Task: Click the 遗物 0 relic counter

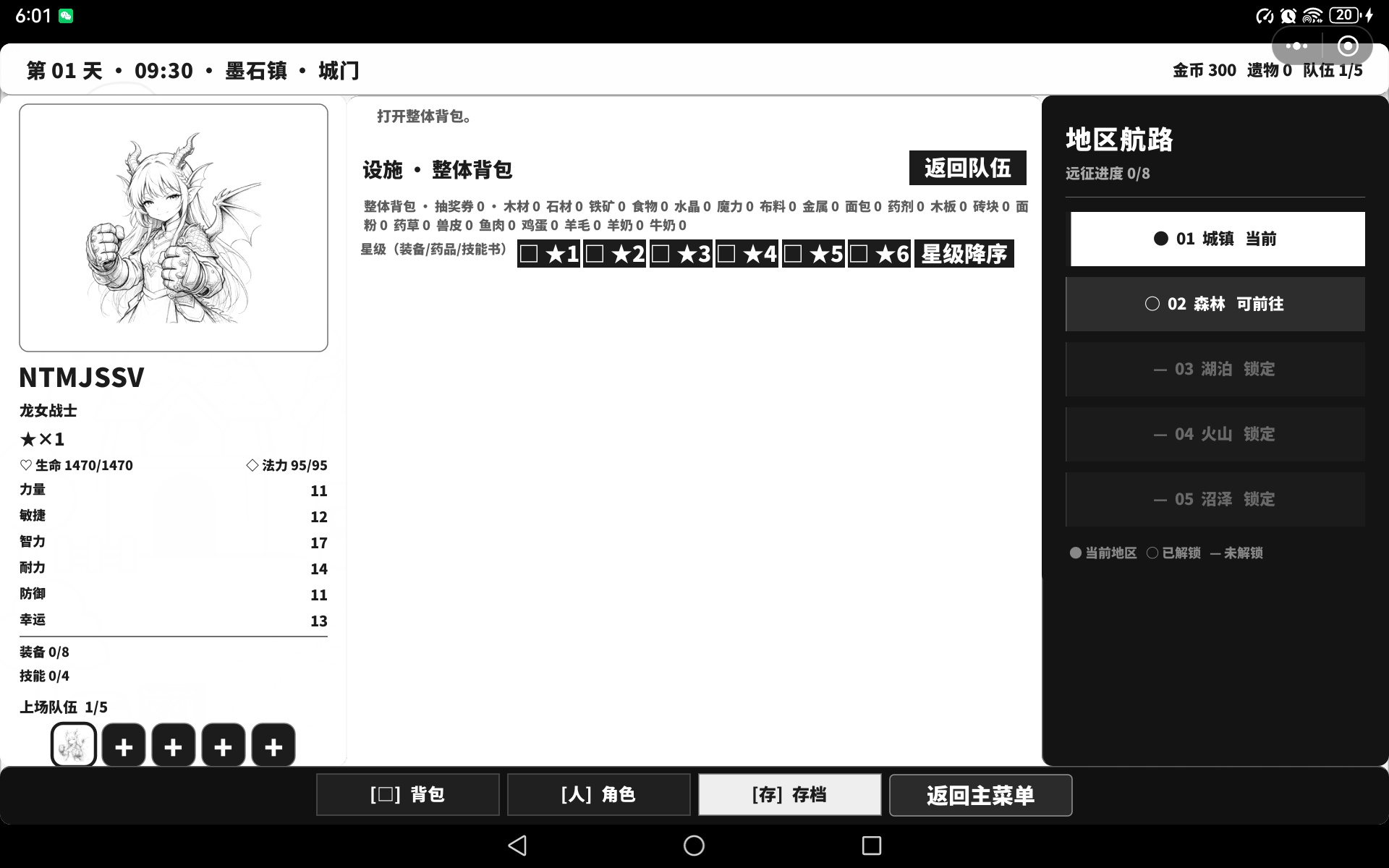Action: tap(1270, 70)
